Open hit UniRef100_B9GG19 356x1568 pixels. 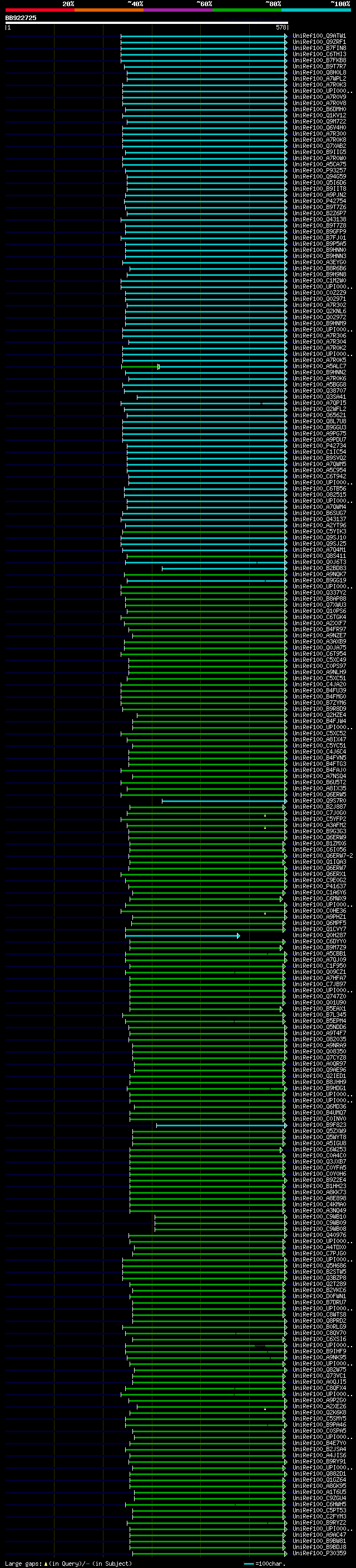point(319,581)
